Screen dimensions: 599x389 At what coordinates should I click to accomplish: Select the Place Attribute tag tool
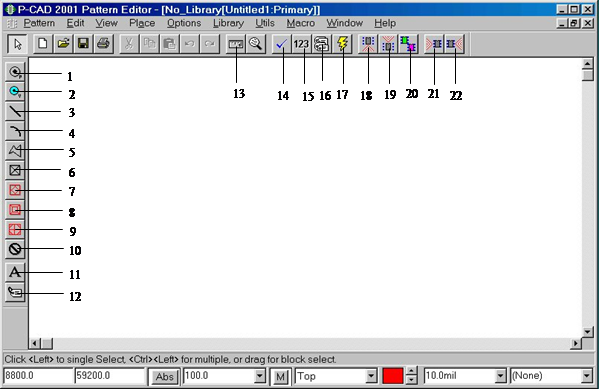(15, 292)
